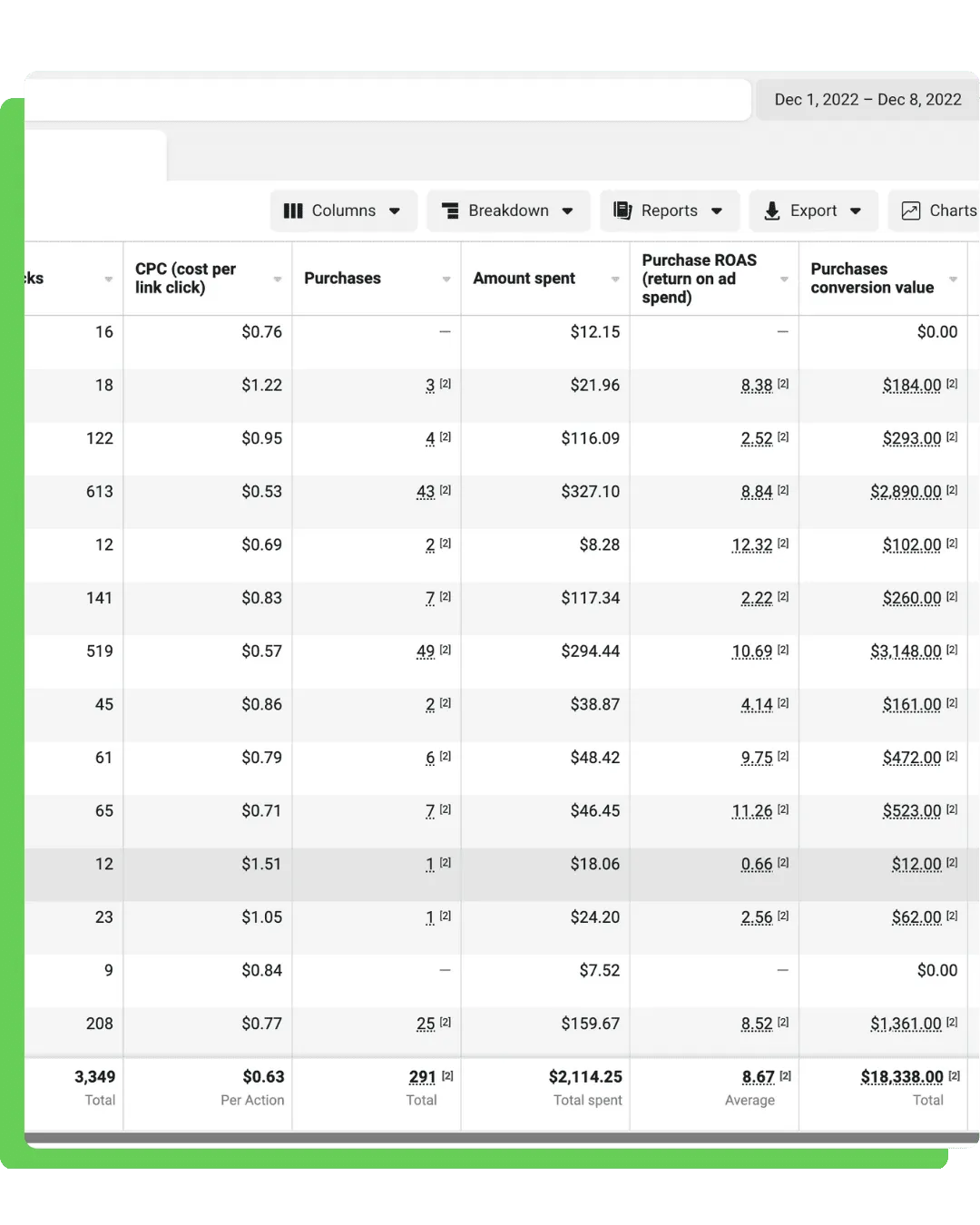Click the $1,361.00 conversion value
The image size is (980, 1225).
pos(906,1024)
